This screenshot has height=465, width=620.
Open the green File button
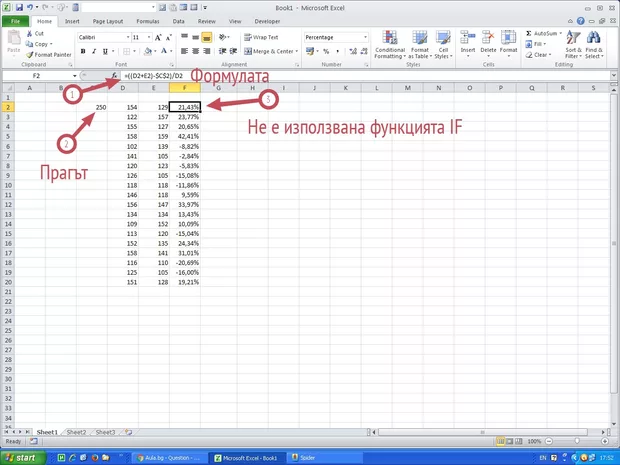(x=16, y=20)
